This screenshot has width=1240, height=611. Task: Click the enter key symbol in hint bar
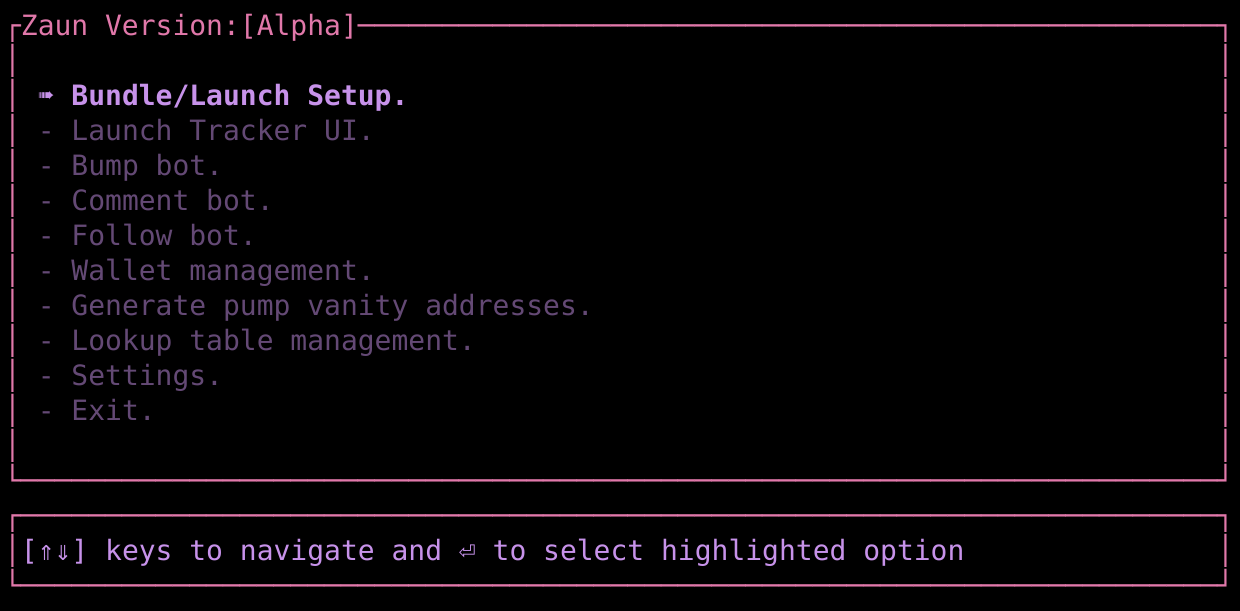(467, 551)
